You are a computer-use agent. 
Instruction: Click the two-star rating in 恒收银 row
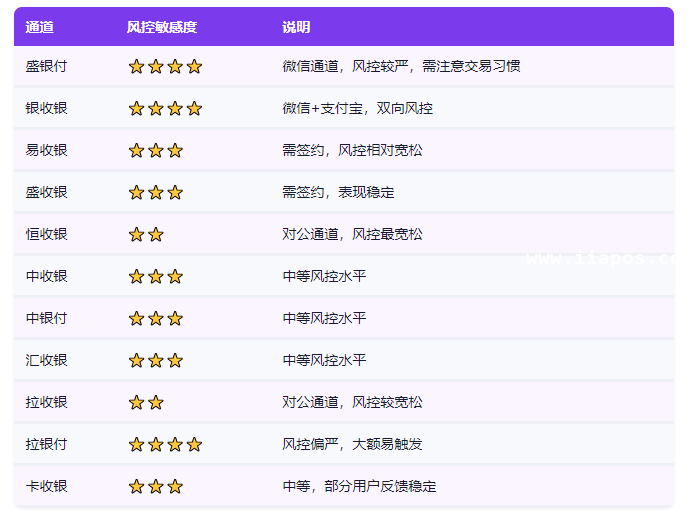146,235
